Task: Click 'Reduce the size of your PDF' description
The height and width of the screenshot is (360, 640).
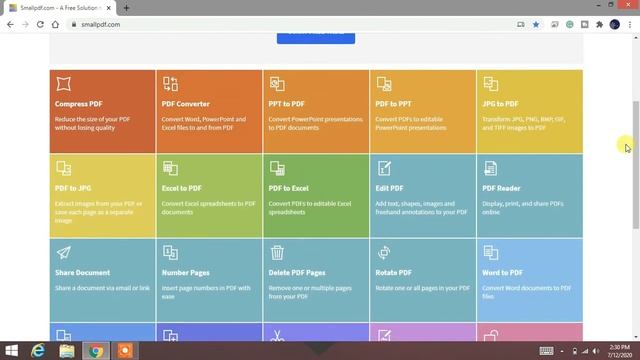Action: 92,124
